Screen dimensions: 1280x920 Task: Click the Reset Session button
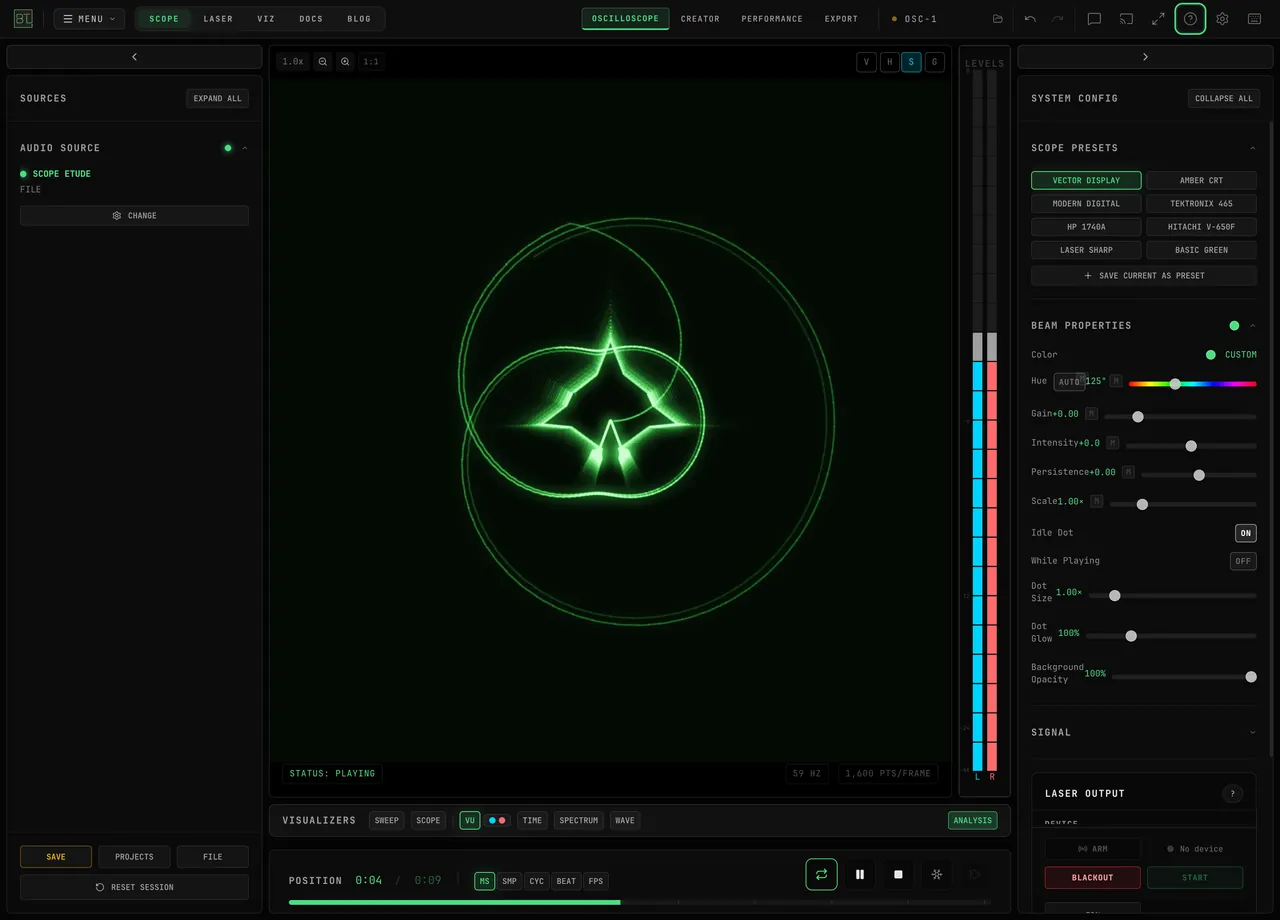(x=134, y=888)
